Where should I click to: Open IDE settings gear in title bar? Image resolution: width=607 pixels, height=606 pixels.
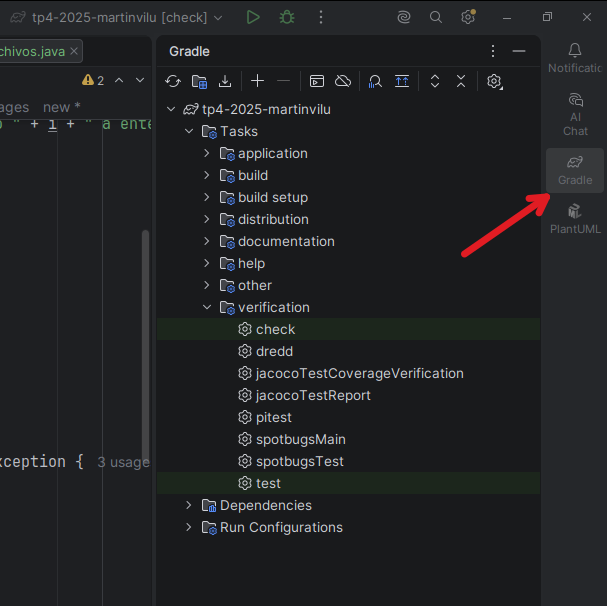[468, 17]
